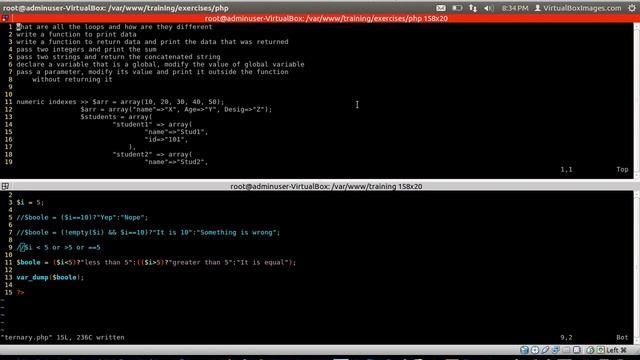The image size is (640, 360).
Task: Click the 'Bot' scroll indicator in bottom pane
Action: (622, 337)
